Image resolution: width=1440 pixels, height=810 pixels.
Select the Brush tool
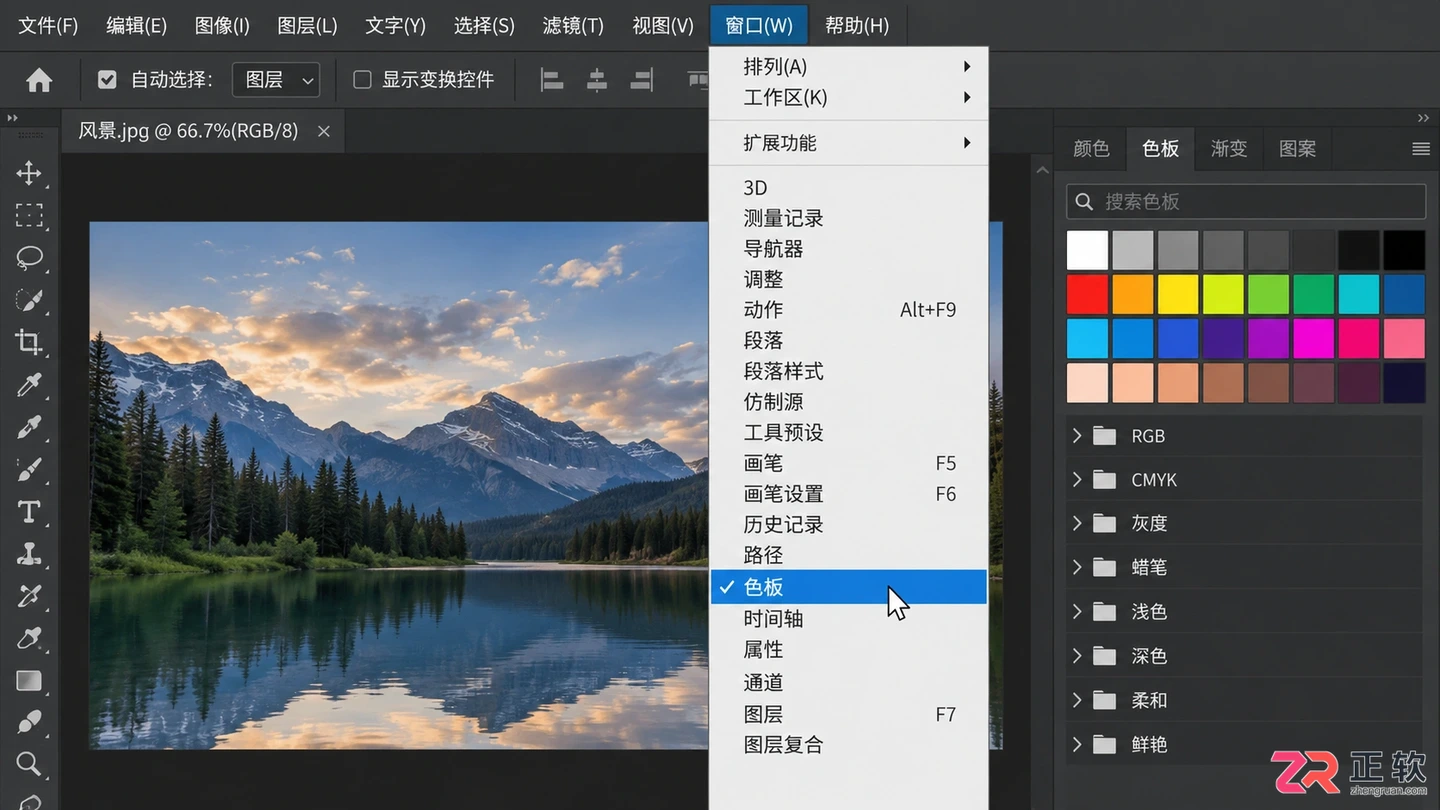tap(29, 469)
